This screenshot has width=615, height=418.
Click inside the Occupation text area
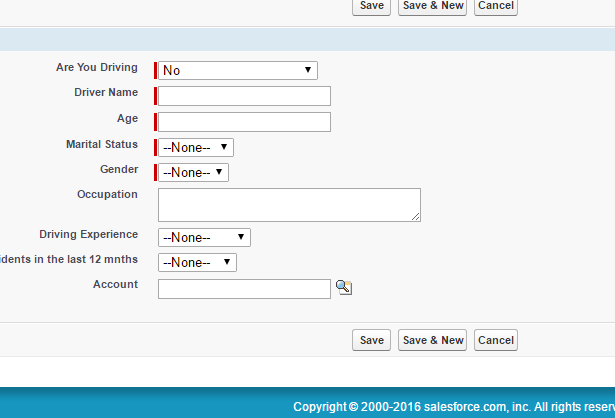point(289,204)
